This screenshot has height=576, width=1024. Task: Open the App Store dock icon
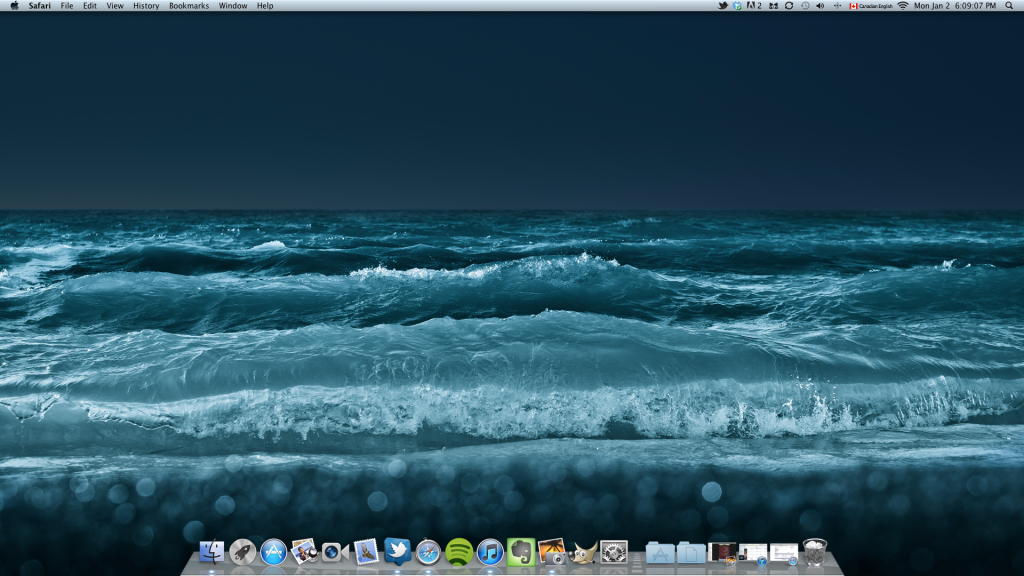[274, 552]
